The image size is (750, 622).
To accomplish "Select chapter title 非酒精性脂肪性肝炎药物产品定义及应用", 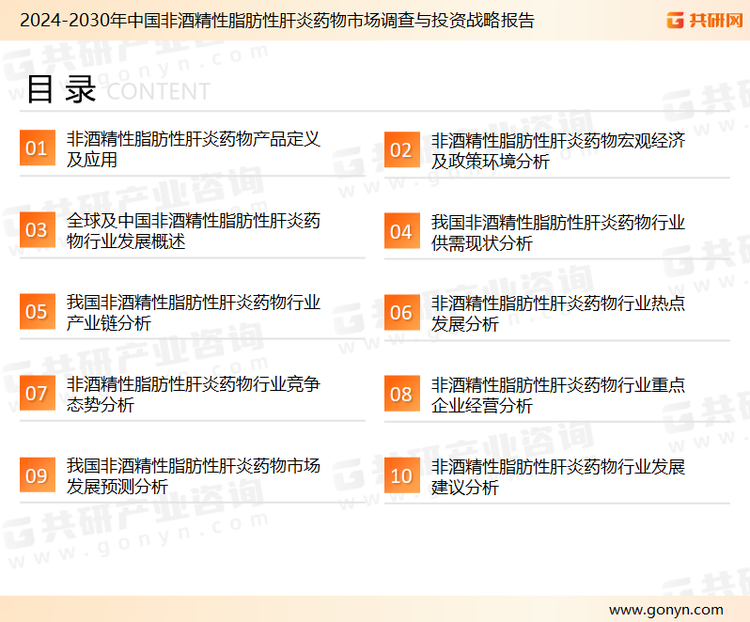I will [193, 149].
